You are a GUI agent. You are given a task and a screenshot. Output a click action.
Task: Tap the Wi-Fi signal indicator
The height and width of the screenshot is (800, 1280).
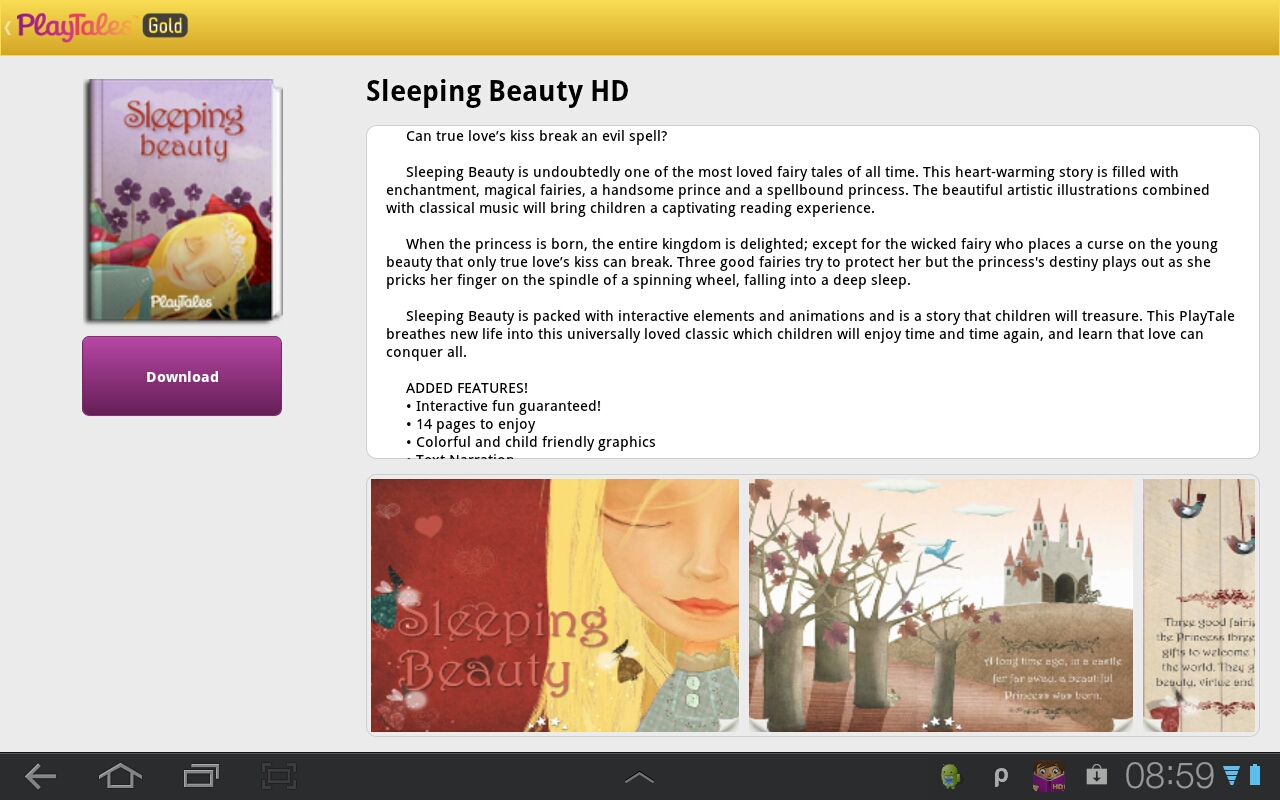tap(1232, 775)
